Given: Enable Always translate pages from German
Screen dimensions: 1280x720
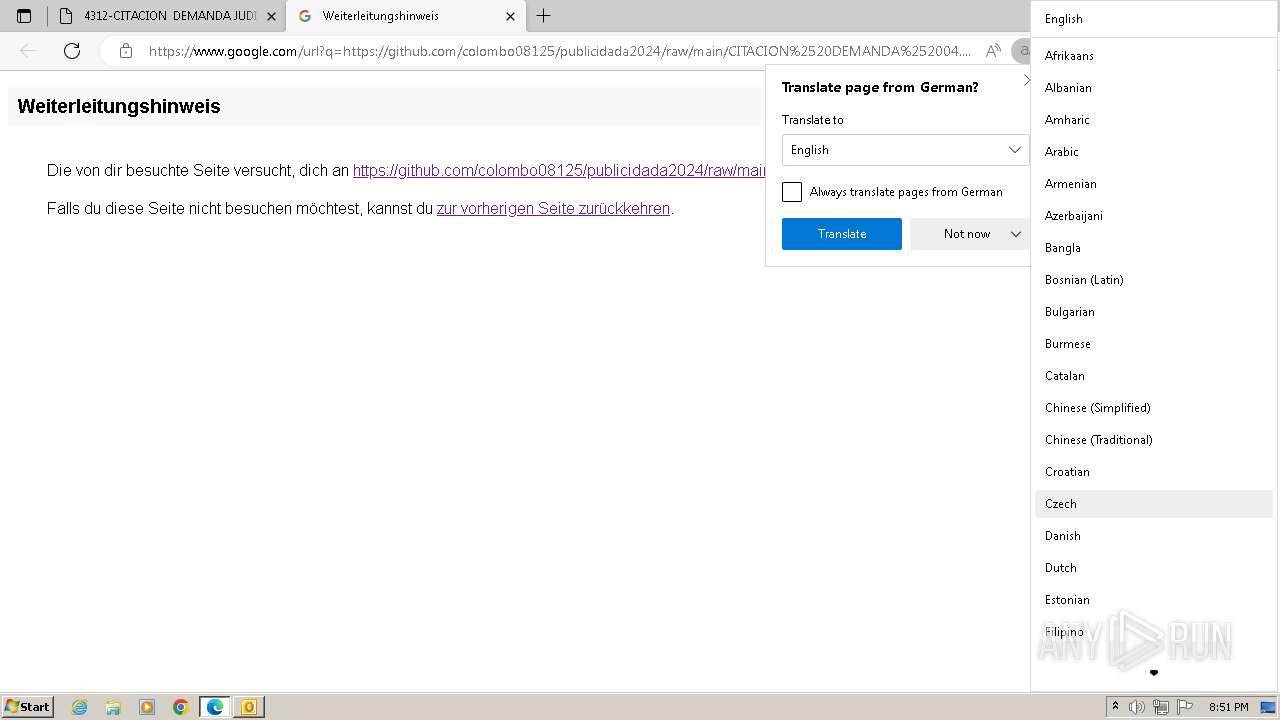Looking at the screenshot, I should [792, 192].
